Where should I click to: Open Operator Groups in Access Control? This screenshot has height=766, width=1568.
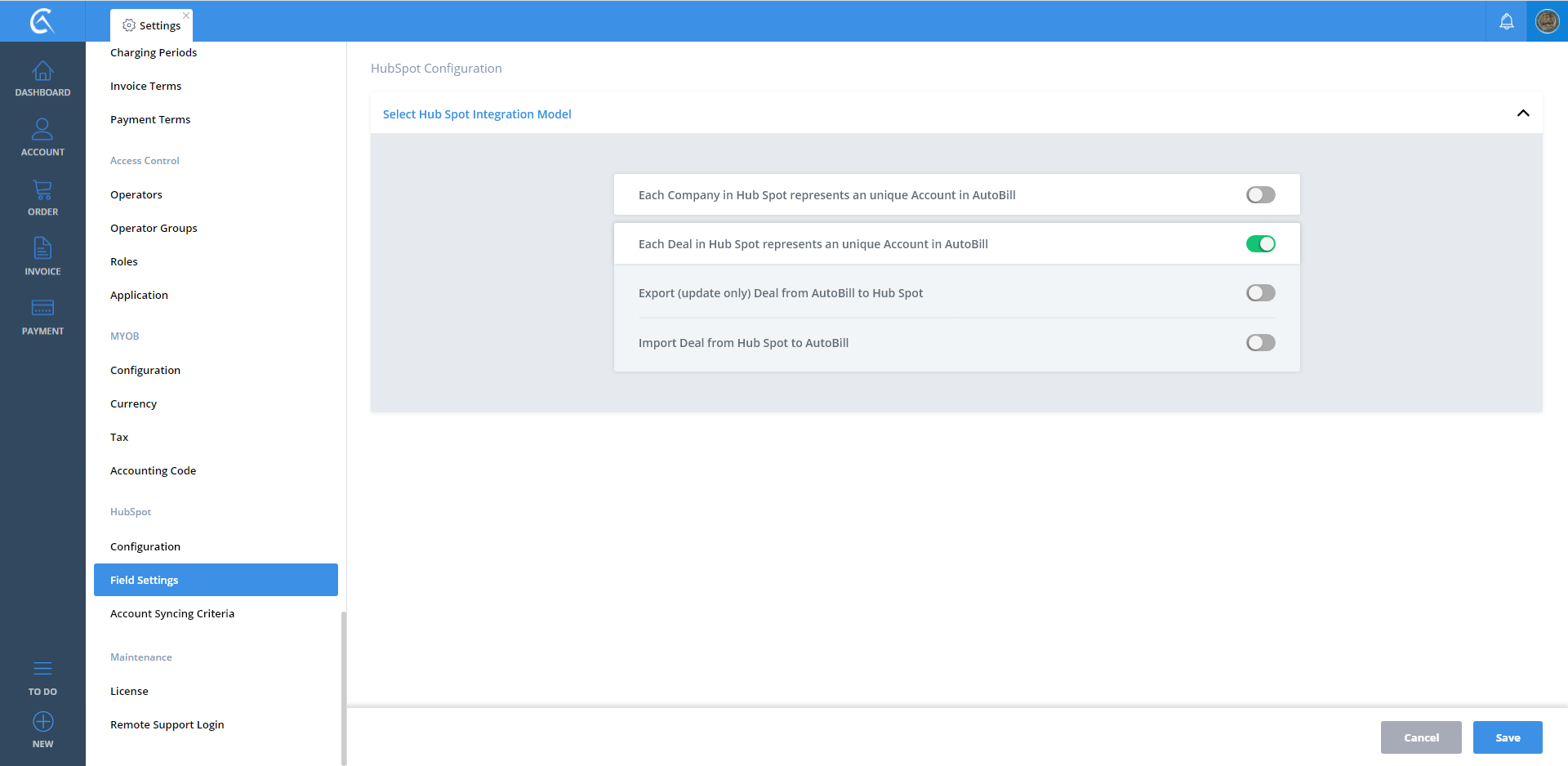pyautogui.click(x=154, y=228)
